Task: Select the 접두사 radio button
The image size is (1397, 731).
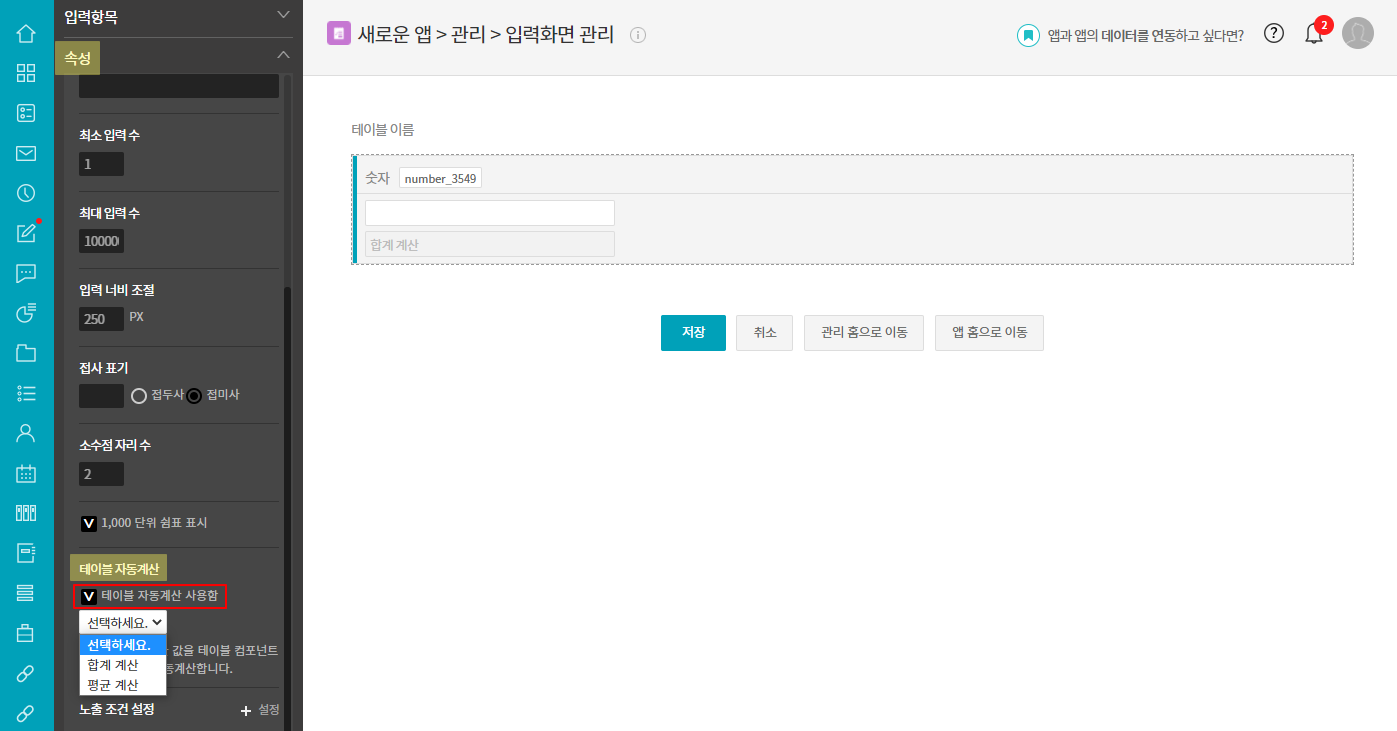Action: (140, 396)
